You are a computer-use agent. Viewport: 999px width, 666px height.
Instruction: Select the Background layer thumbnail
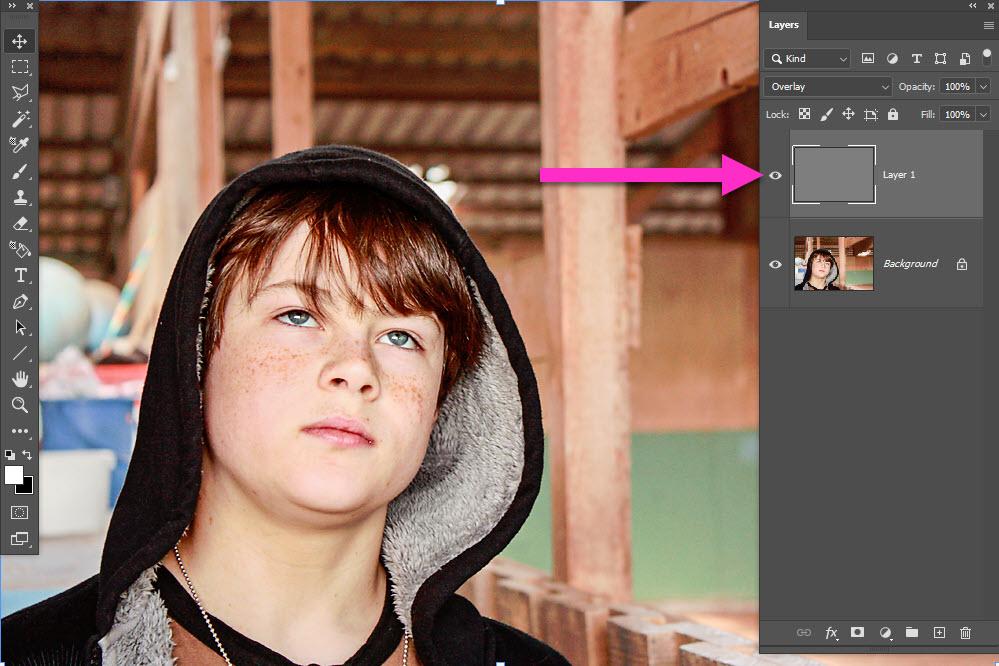click(x=834, y=263)
